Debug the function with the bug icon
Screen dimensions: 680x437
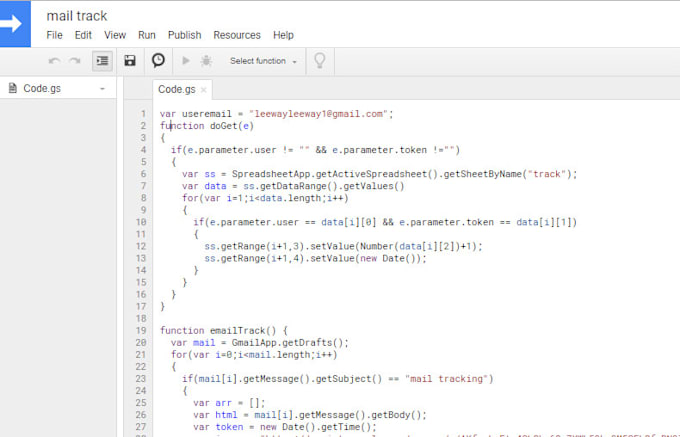(206, 61)
